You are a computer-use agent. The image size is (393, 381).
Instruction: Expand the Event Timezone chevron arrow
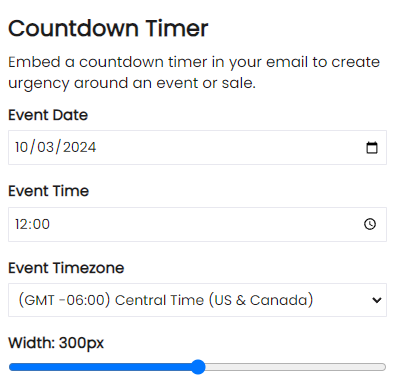click(x=377, y=300)
